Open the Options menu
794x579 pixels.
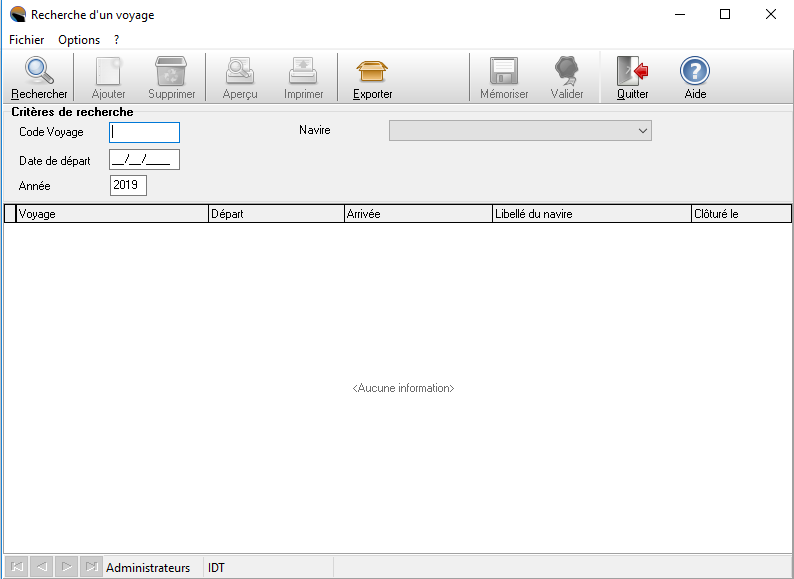pos(79,40)
